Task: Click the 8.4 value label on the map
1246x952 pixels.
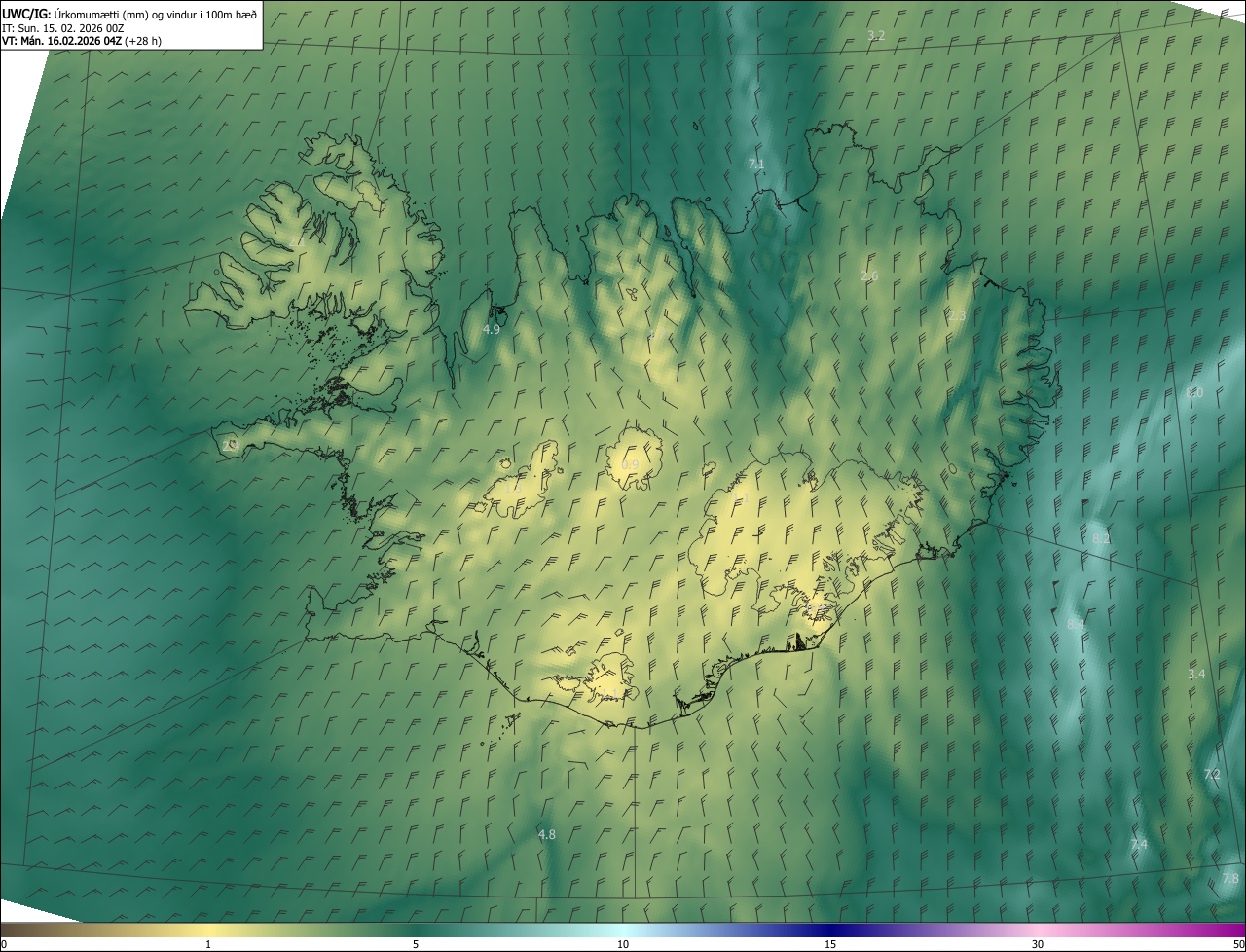Action: click(1076, 624)
